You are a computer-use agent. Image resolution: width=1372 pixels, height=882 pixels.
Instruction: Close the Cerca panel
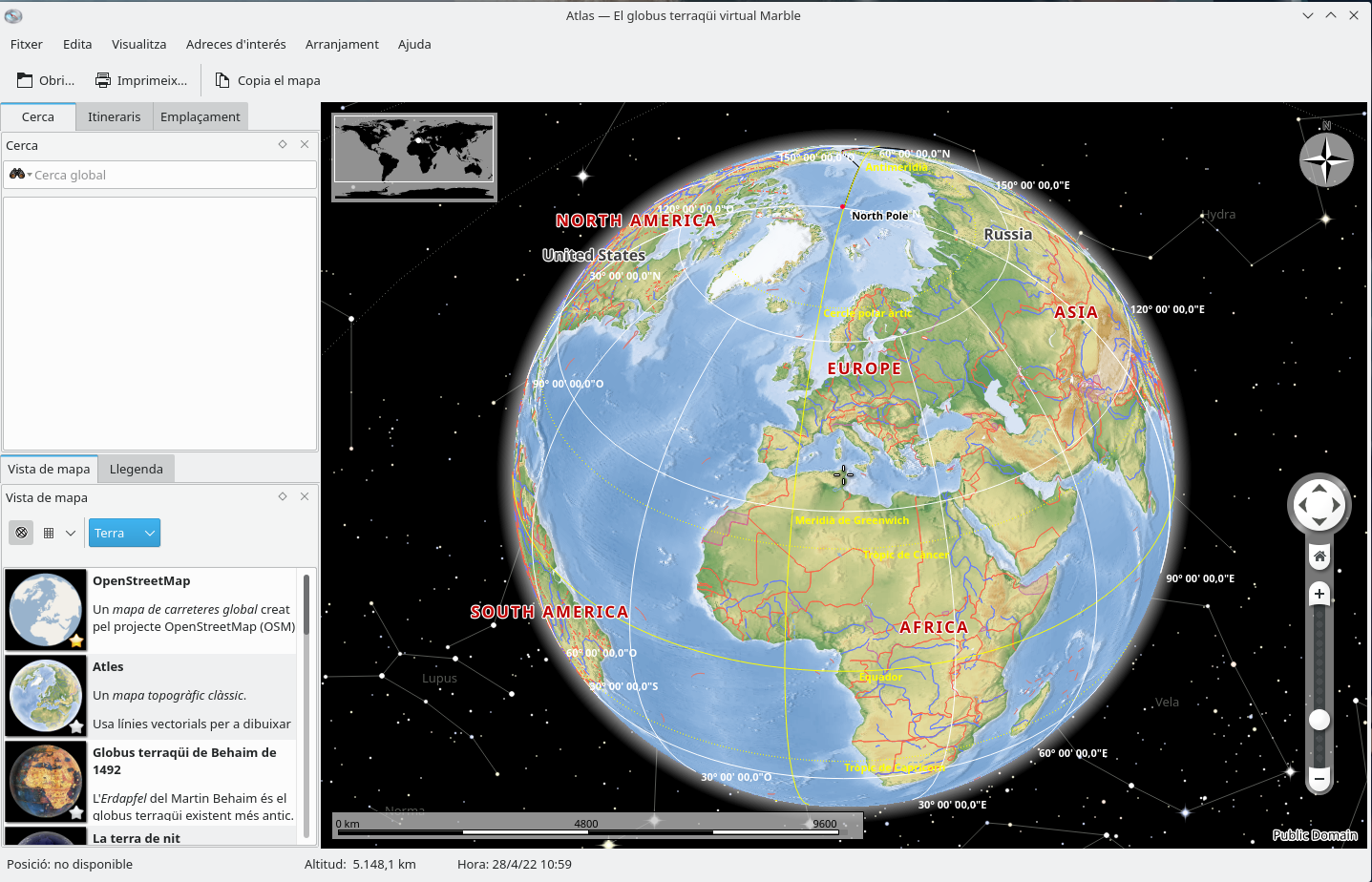point(305,144)
